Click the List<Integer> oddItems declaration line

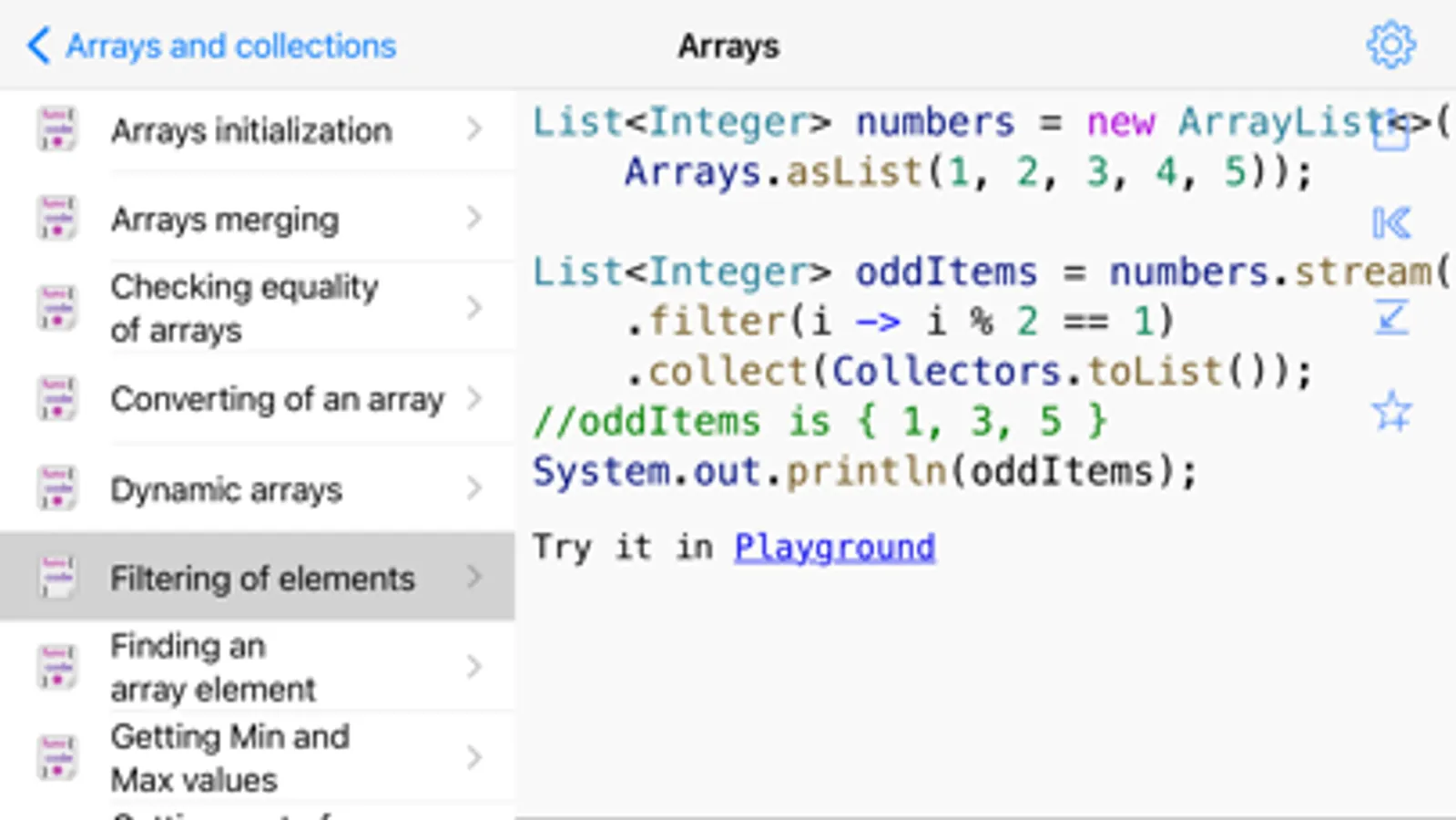click(991, 272)
